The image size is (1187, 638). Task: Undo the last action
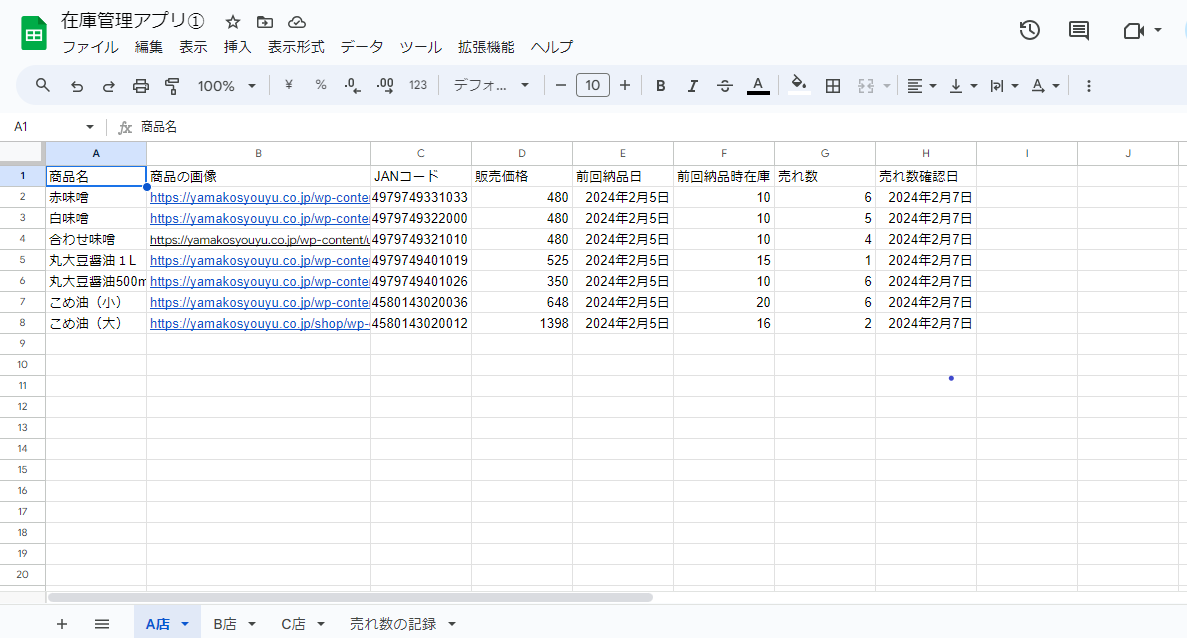tap(76, 86)
